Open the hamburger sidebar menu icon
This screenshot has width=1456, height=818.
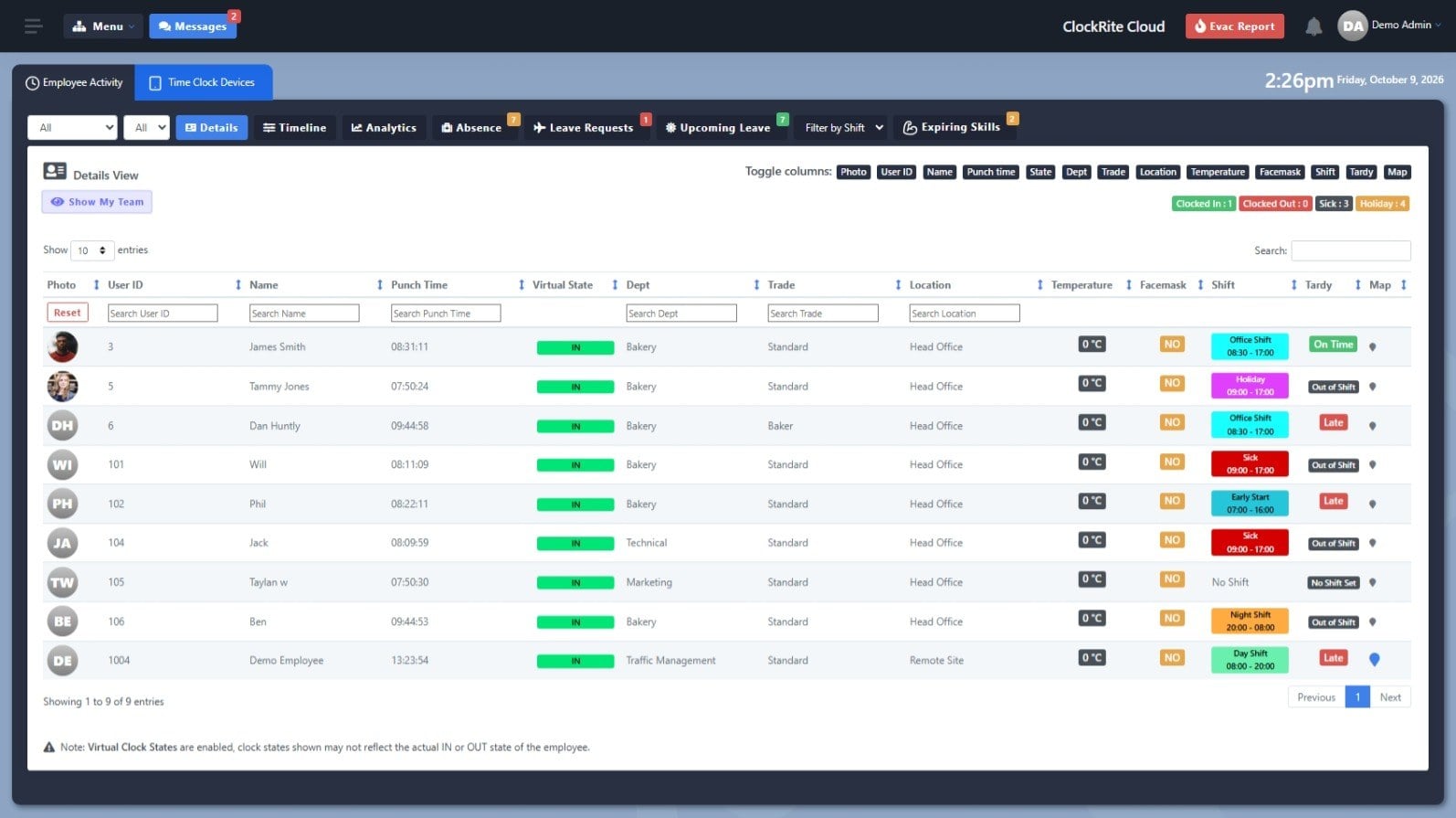coord(34,27)
